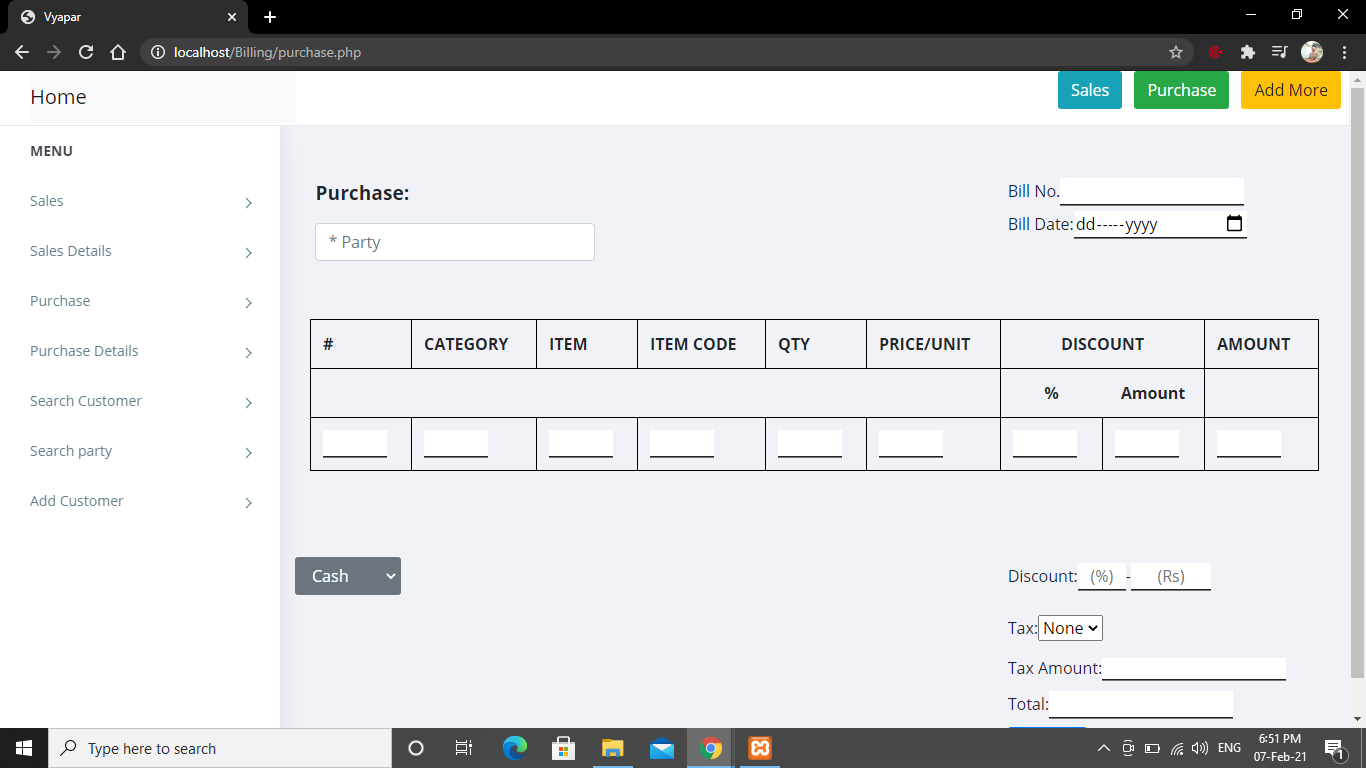Open XAMPP from the taskbar

click(x=760, y=748)
